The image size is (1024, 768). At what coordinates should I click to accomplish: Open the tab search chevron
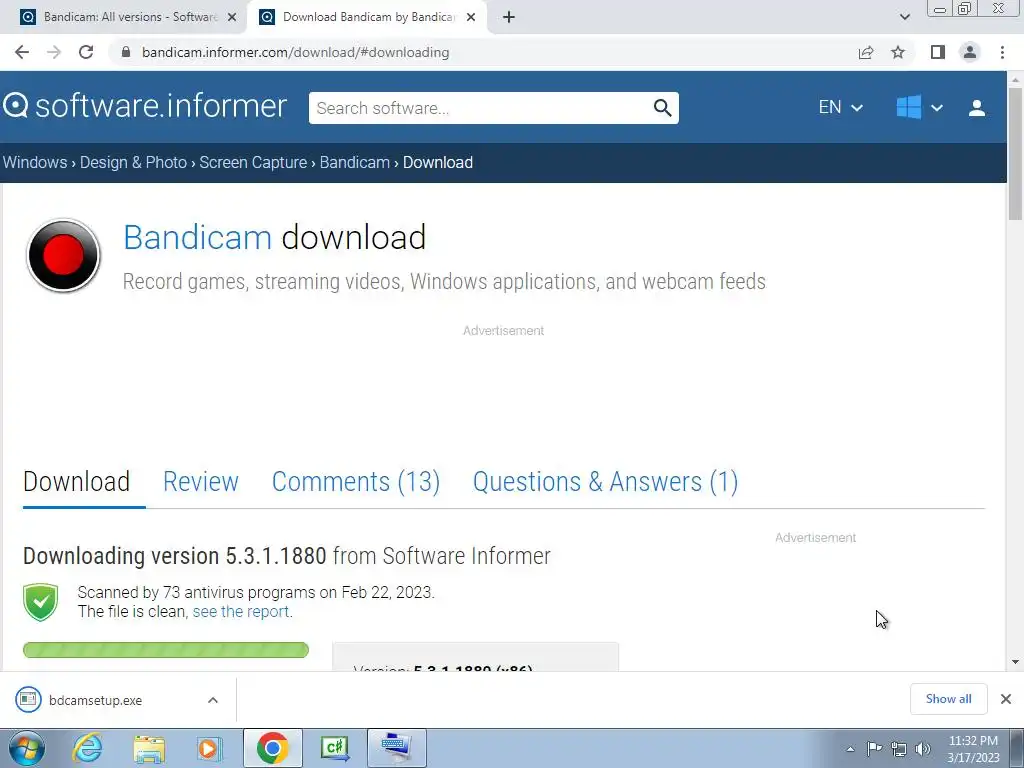904,17
